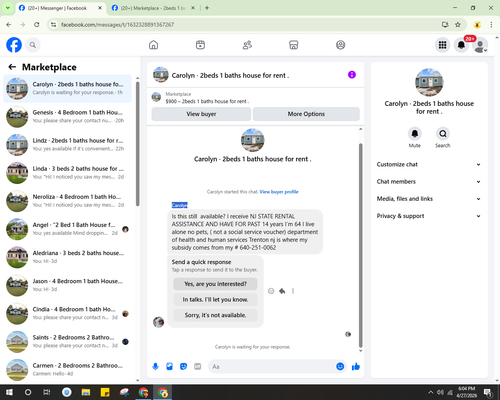Open the Facebook logo home link
500x400 pixels.
coord(14,45)
